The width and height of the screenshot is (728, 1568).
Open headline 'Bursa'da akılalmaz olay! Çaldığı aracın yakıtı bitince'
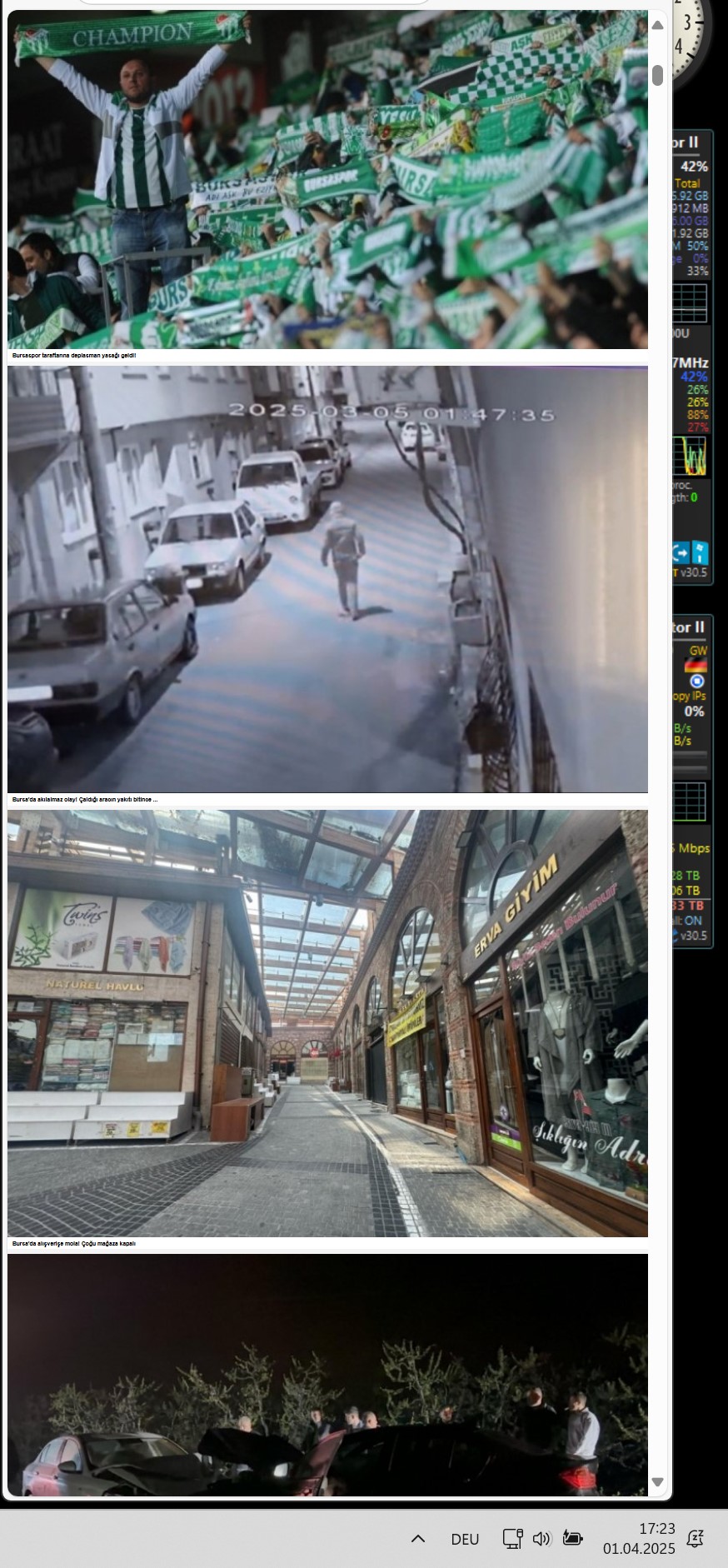84,800
